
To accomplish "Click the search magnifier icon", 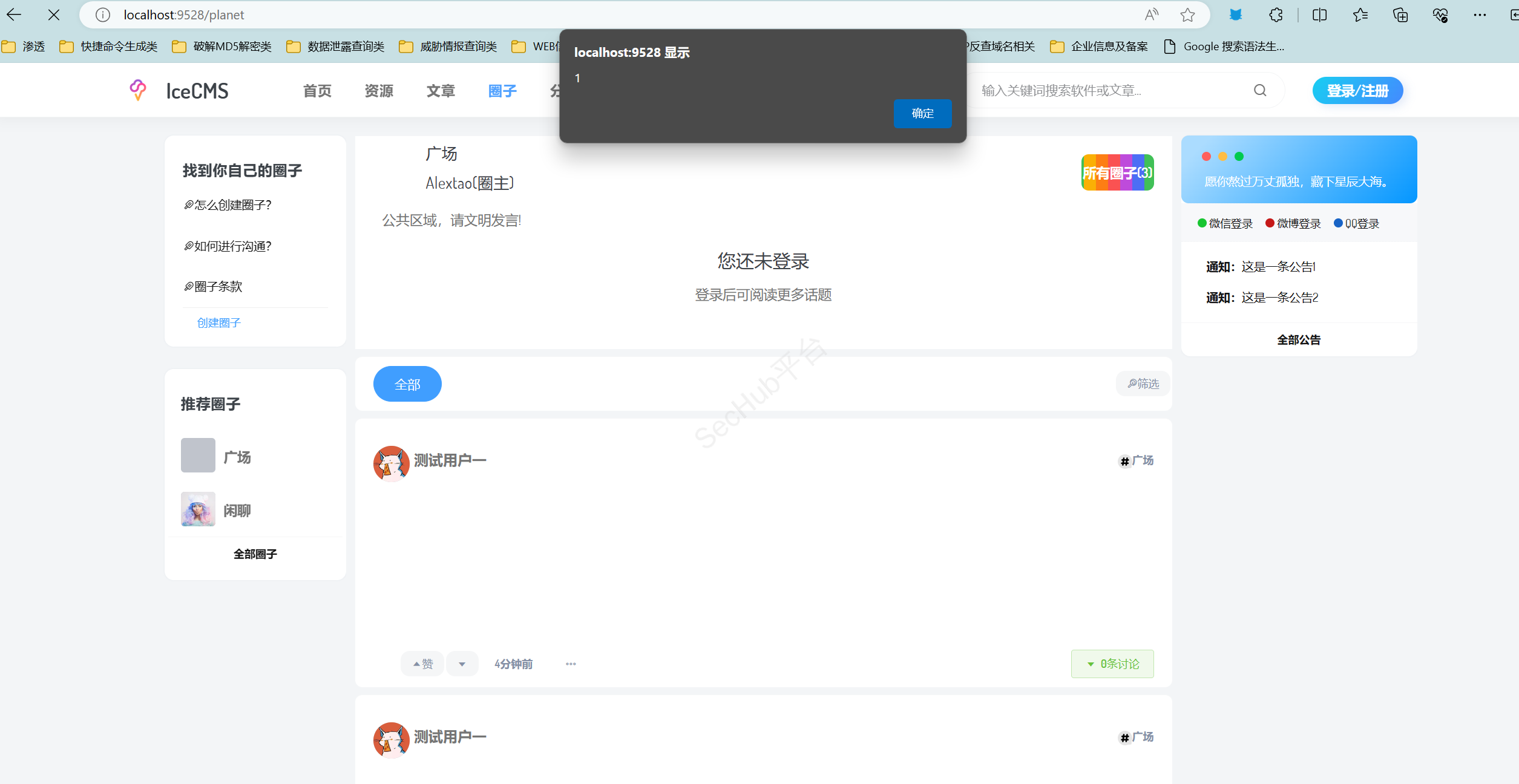I will click(1259, 90).
